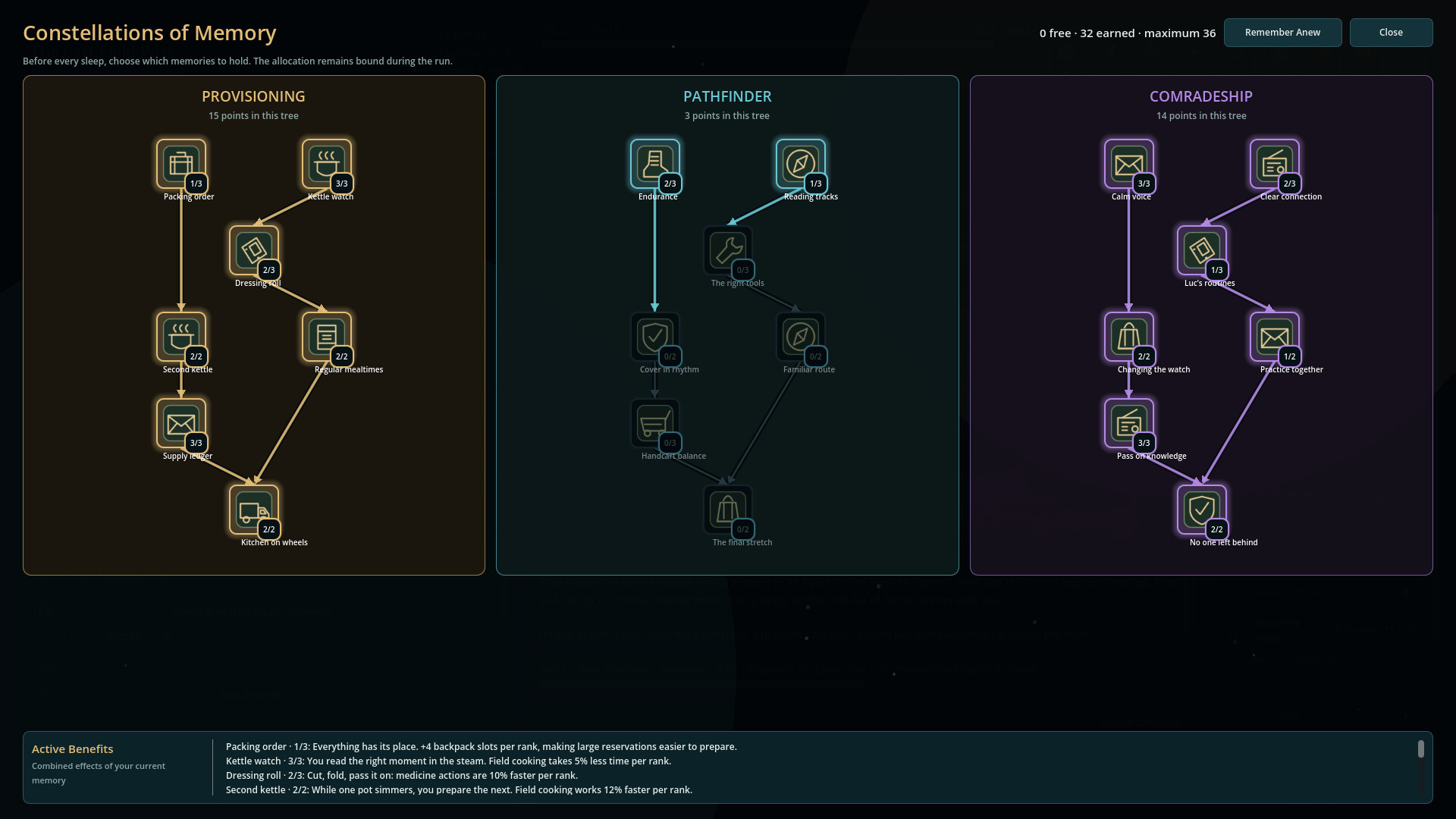Select the Second kettle memory icon
The image size is (1456, 819).
[180, 336]
